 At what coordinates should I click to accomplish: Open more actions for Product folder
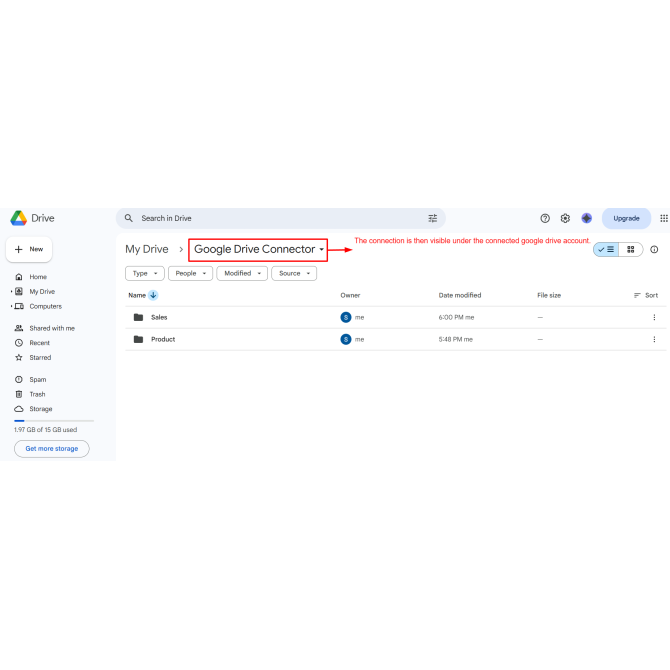click(654, 339)
